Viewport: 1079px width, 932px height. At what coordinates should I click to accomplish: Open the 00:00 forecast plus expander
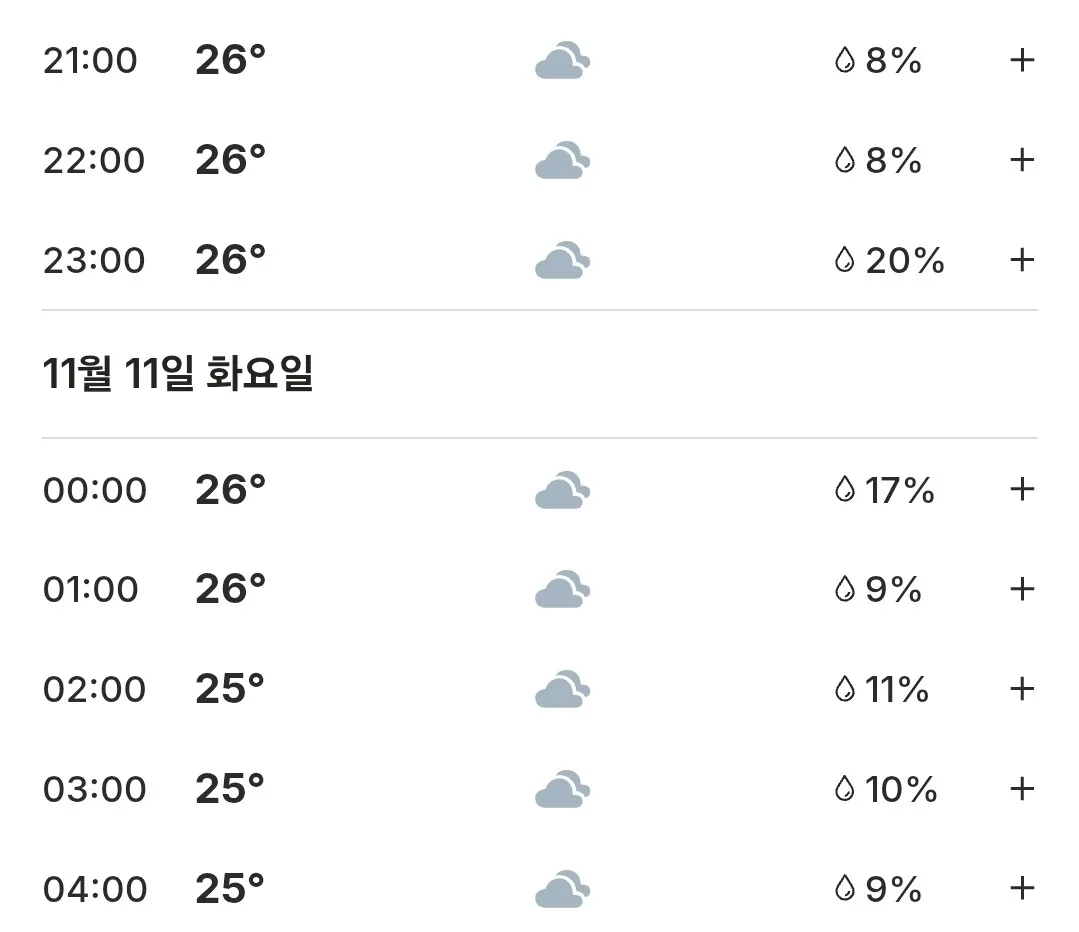1022,489
